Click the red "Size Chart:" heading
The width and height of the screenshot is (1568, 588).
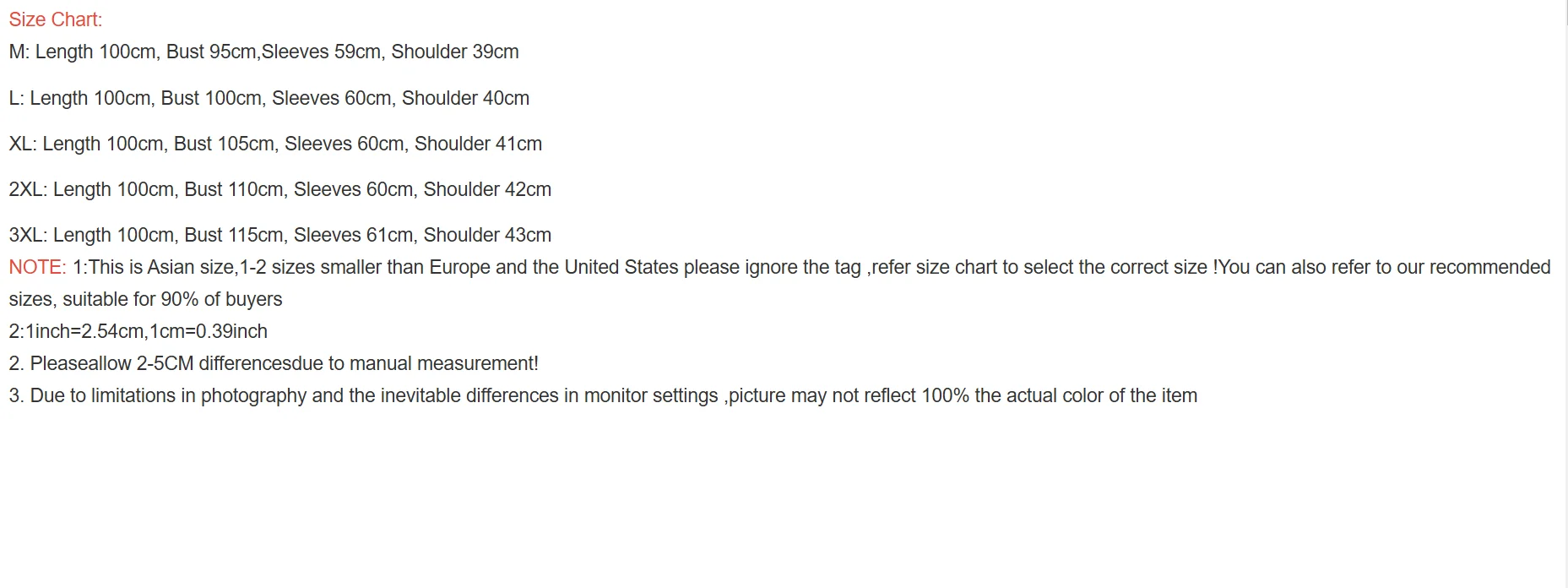pos(55,19)
